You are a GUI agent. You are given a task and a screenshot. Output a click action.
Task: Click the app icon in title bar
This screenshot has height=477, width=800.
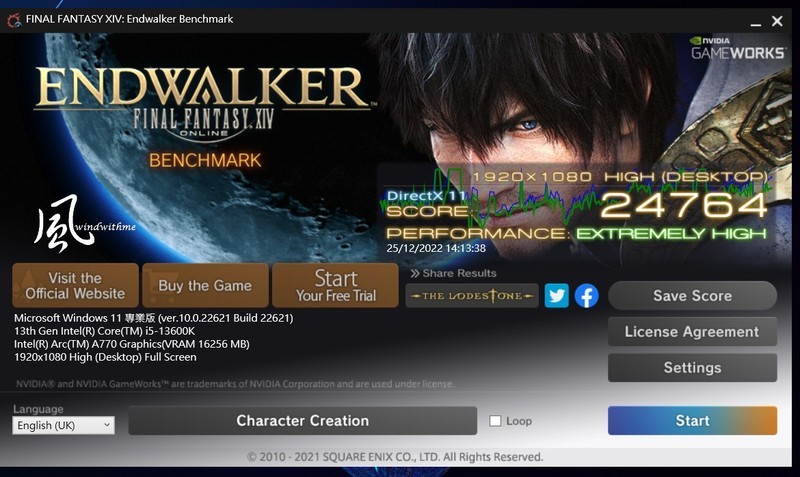pos(14,20)
